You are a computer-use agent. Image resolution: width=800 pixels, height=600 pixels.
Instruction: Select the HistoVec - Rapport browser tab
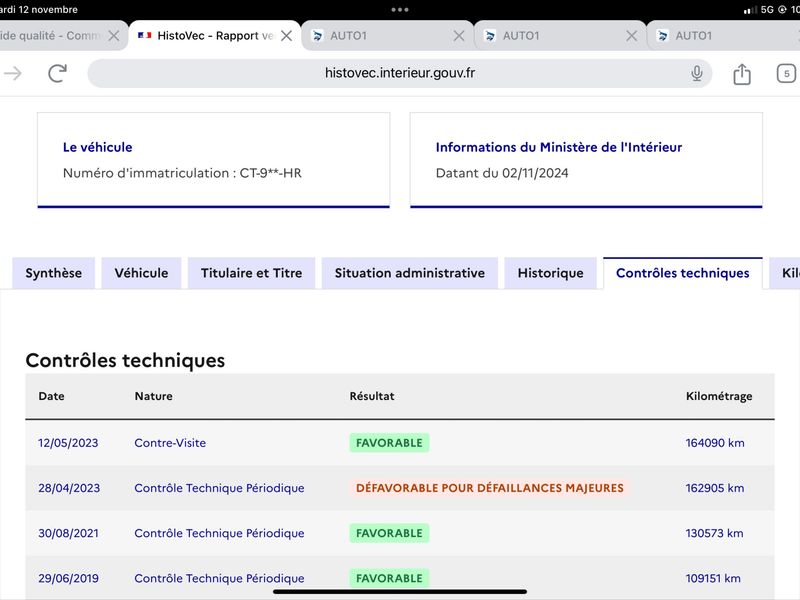click(x=214, y=36)
